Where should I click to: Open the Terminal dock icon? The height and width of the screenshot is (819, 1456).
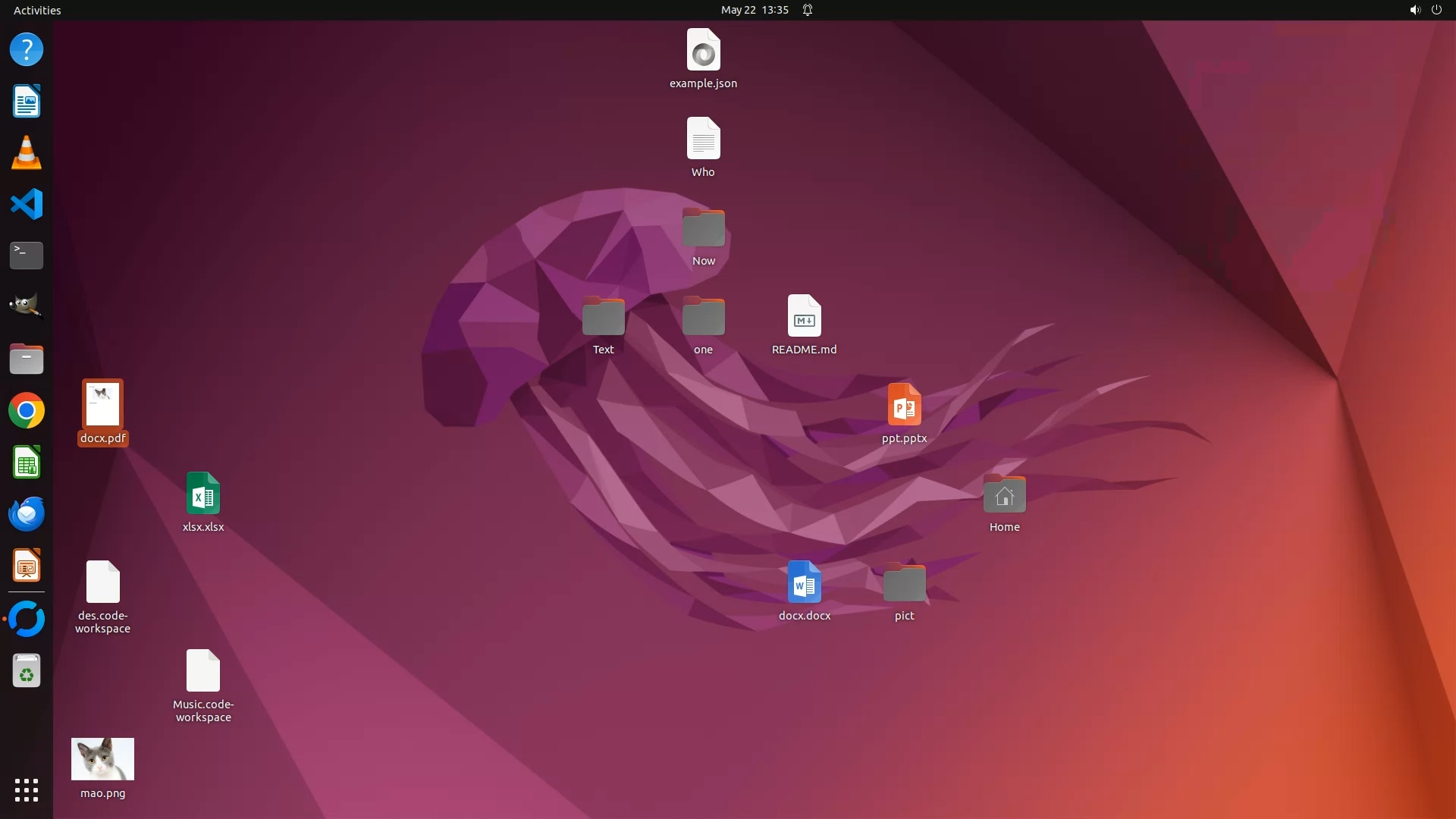point(27,256)
